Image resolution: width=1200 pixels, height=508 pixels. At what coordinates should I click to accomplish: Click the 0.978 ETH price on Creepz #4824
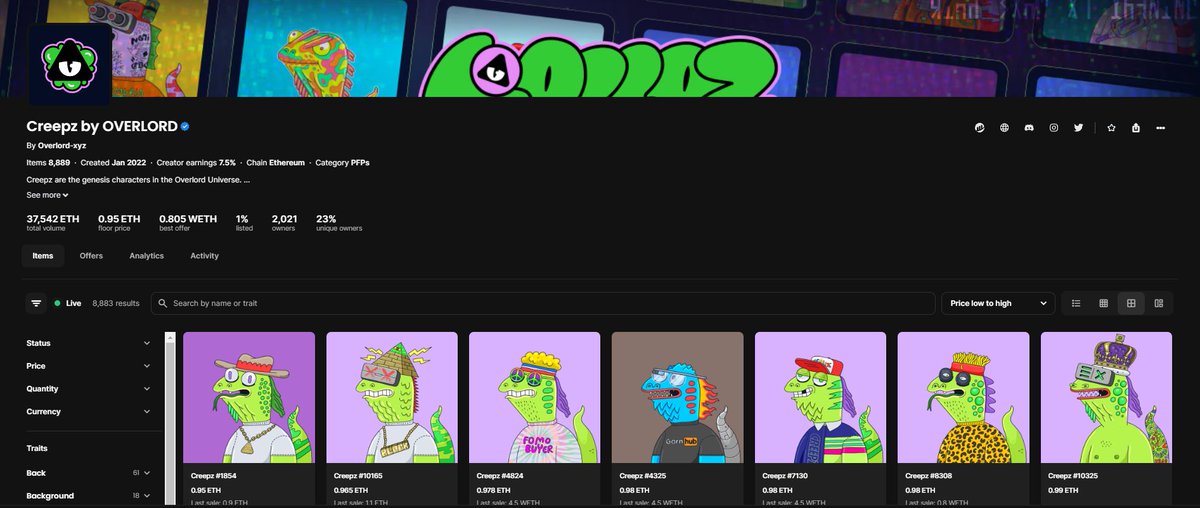click(493, 491)
